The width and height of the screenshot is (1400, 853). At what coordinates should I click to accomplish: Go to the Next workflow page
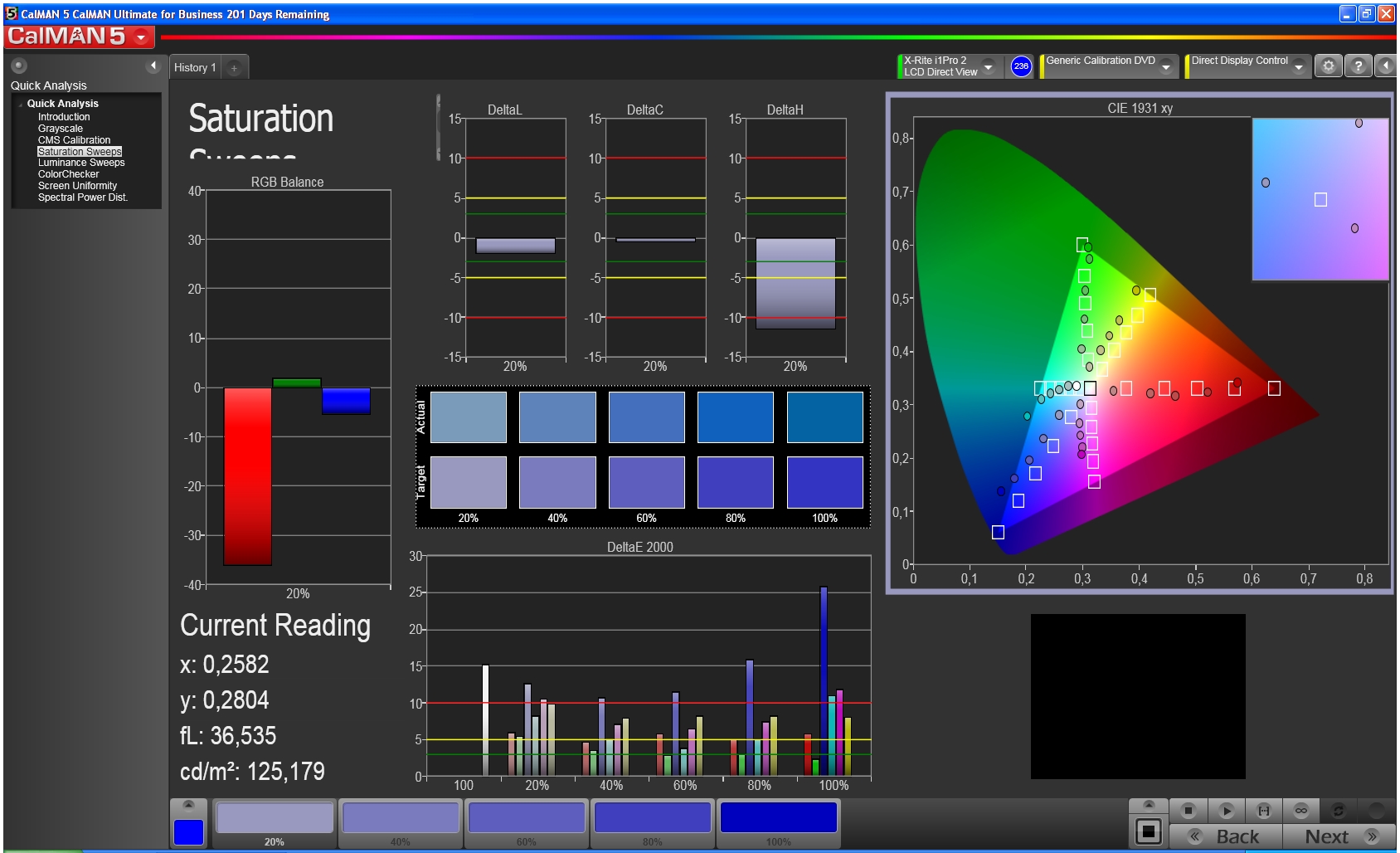[1339, 836]
